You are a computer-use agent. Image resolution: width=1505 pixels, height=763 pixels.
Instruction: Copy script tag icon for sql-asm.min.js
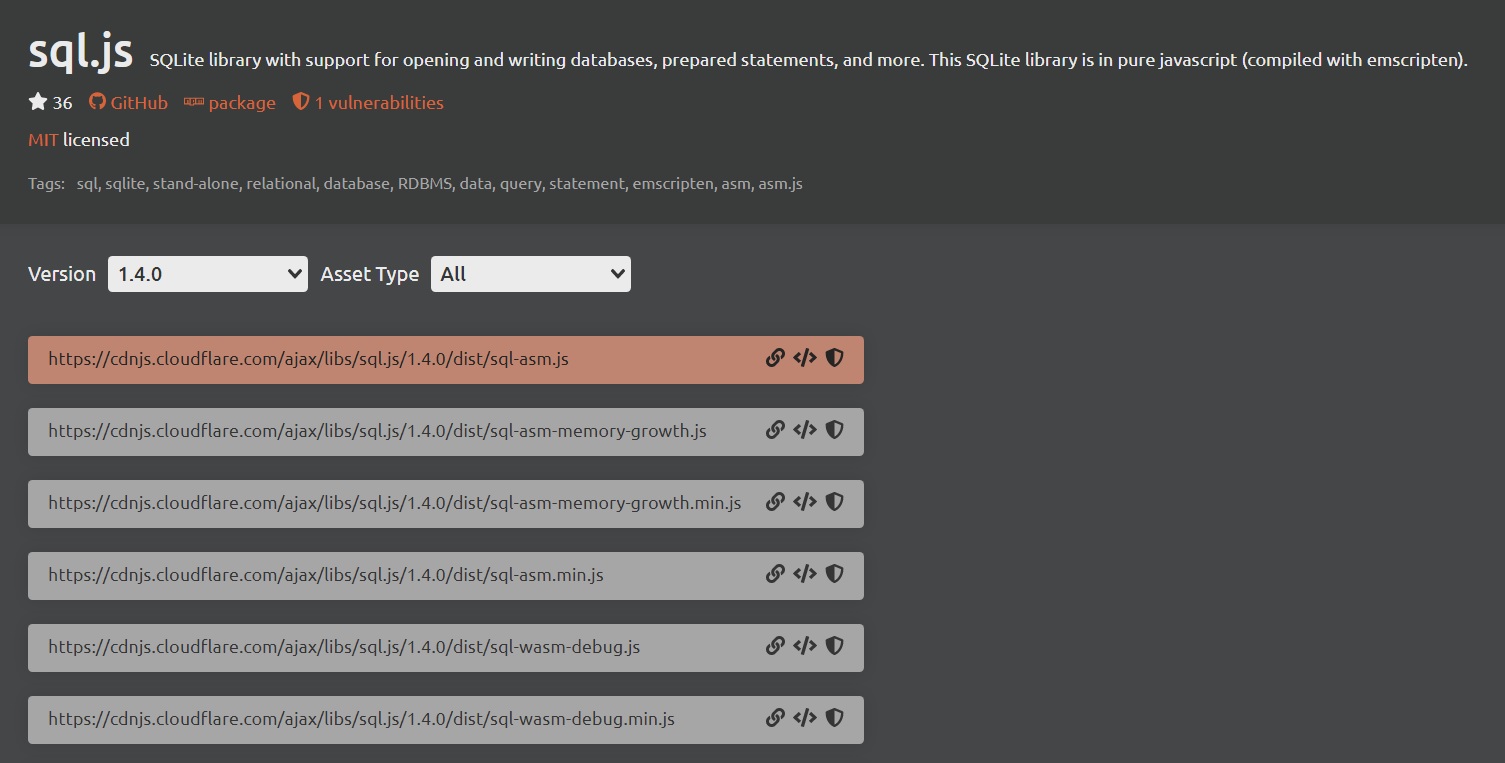[x=805, y=574]
